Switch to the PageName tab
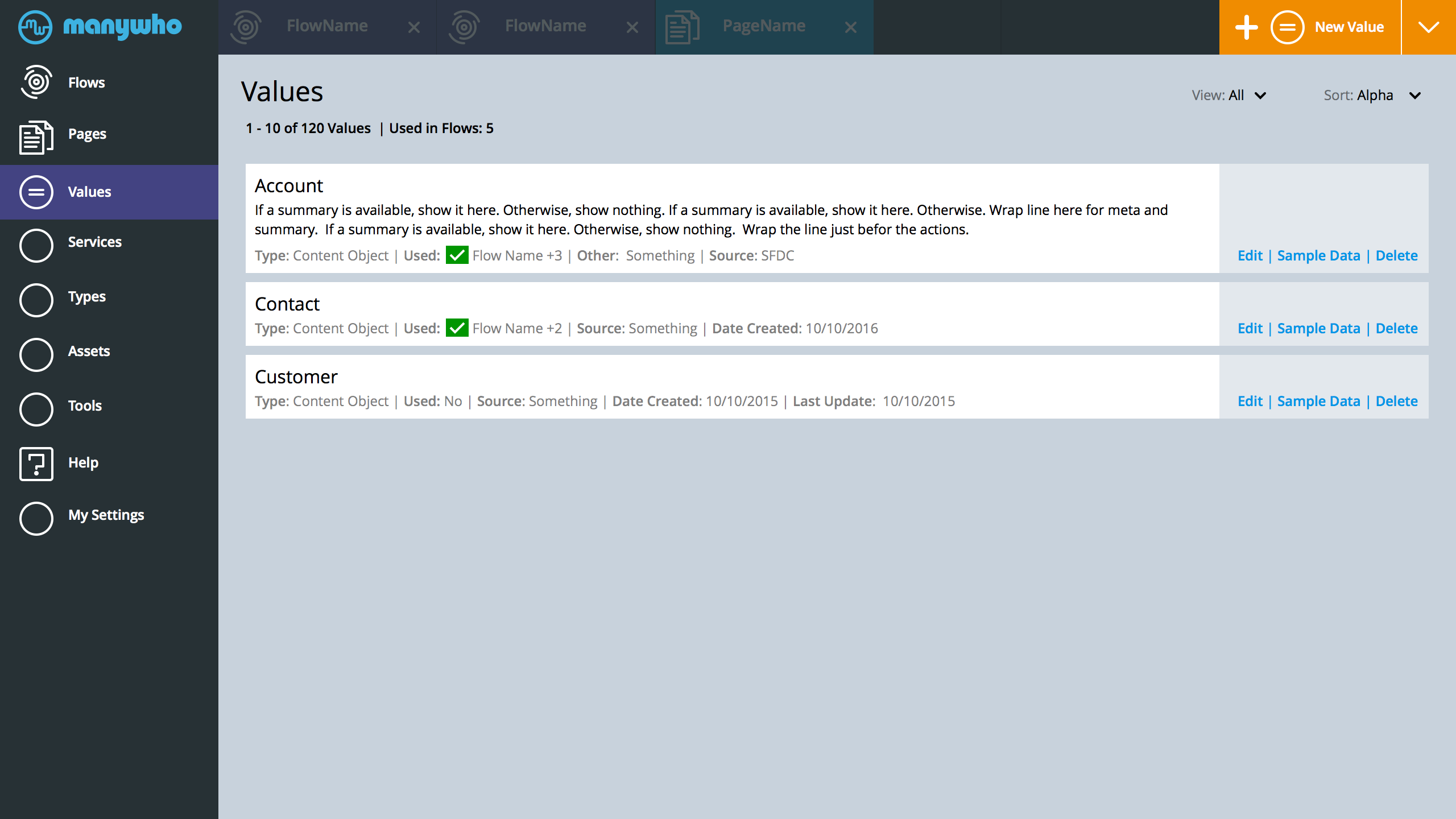 coord(764,27)
